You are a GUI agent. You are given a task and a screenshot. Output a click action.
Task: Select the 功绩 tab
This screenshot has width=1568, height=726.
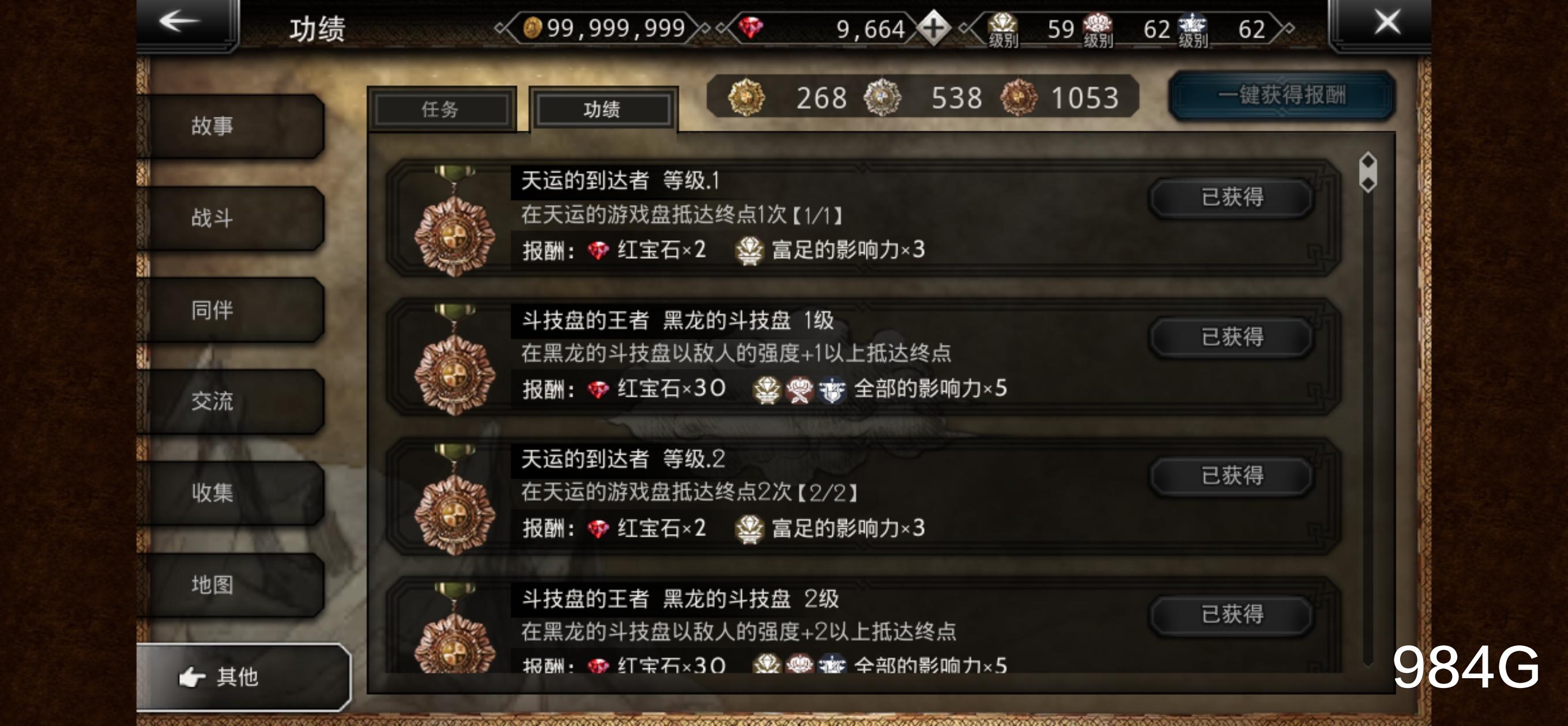tap(601, 109)
